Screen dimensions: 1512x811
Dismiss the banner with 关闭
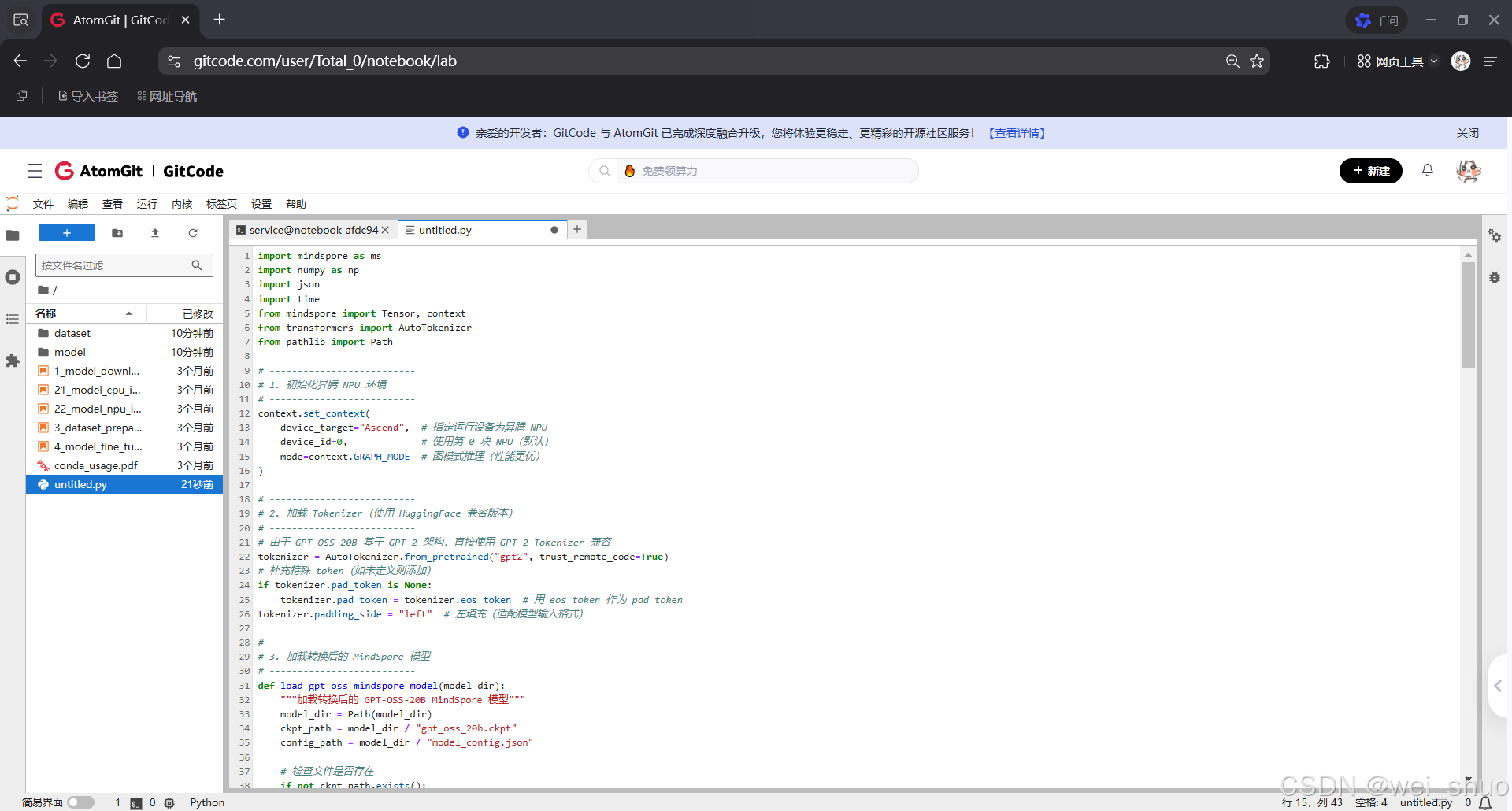(1467, 133)
